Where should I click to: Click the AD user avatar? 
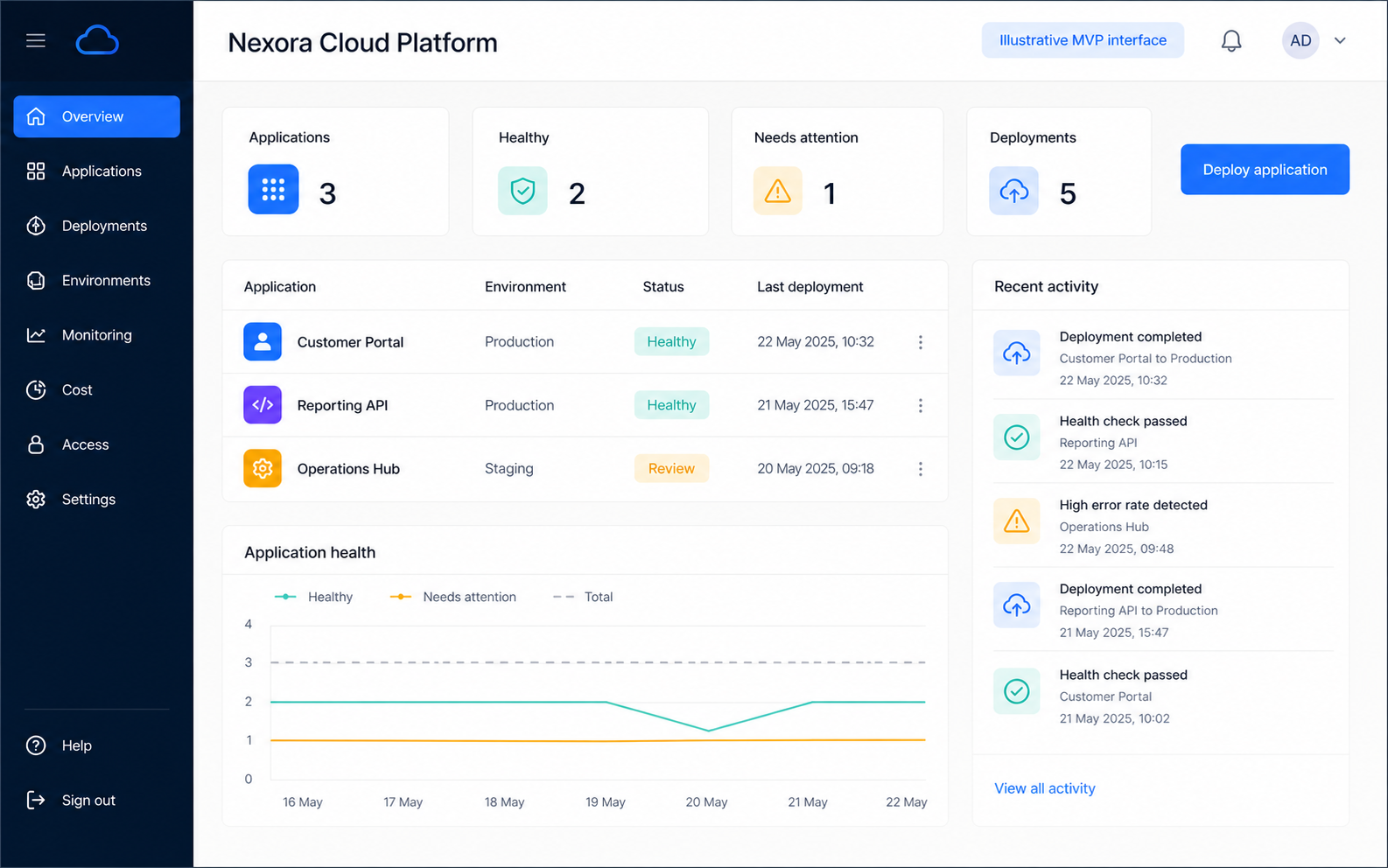(1300, 40)
